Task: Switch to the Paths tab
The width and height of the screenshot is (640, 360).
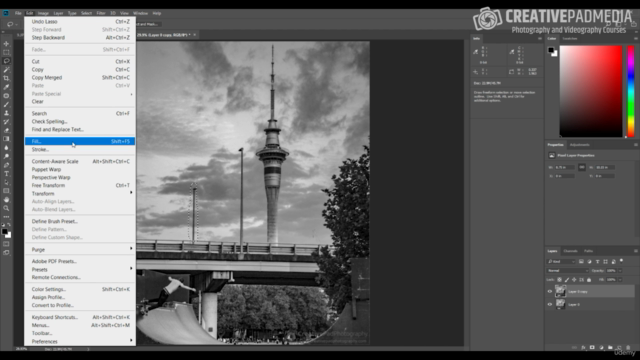Action: pos(588,251)
